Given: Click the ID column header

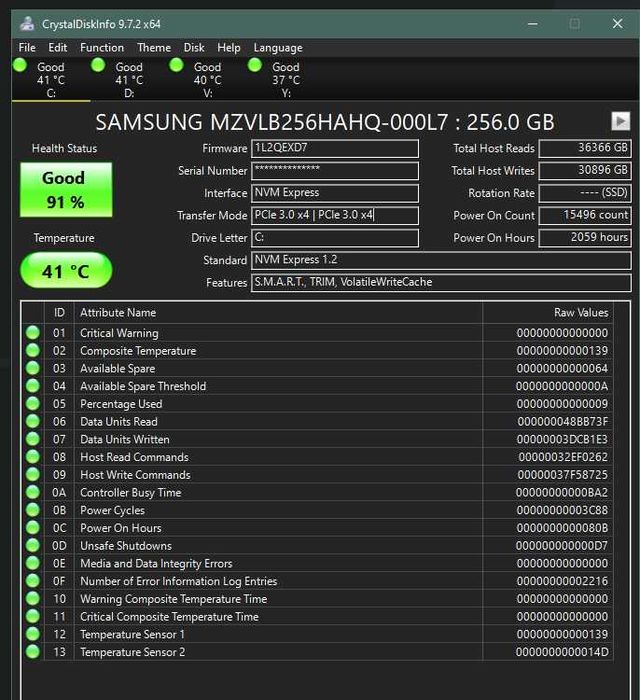Looking at the screenshot, I should coord(59,312).
